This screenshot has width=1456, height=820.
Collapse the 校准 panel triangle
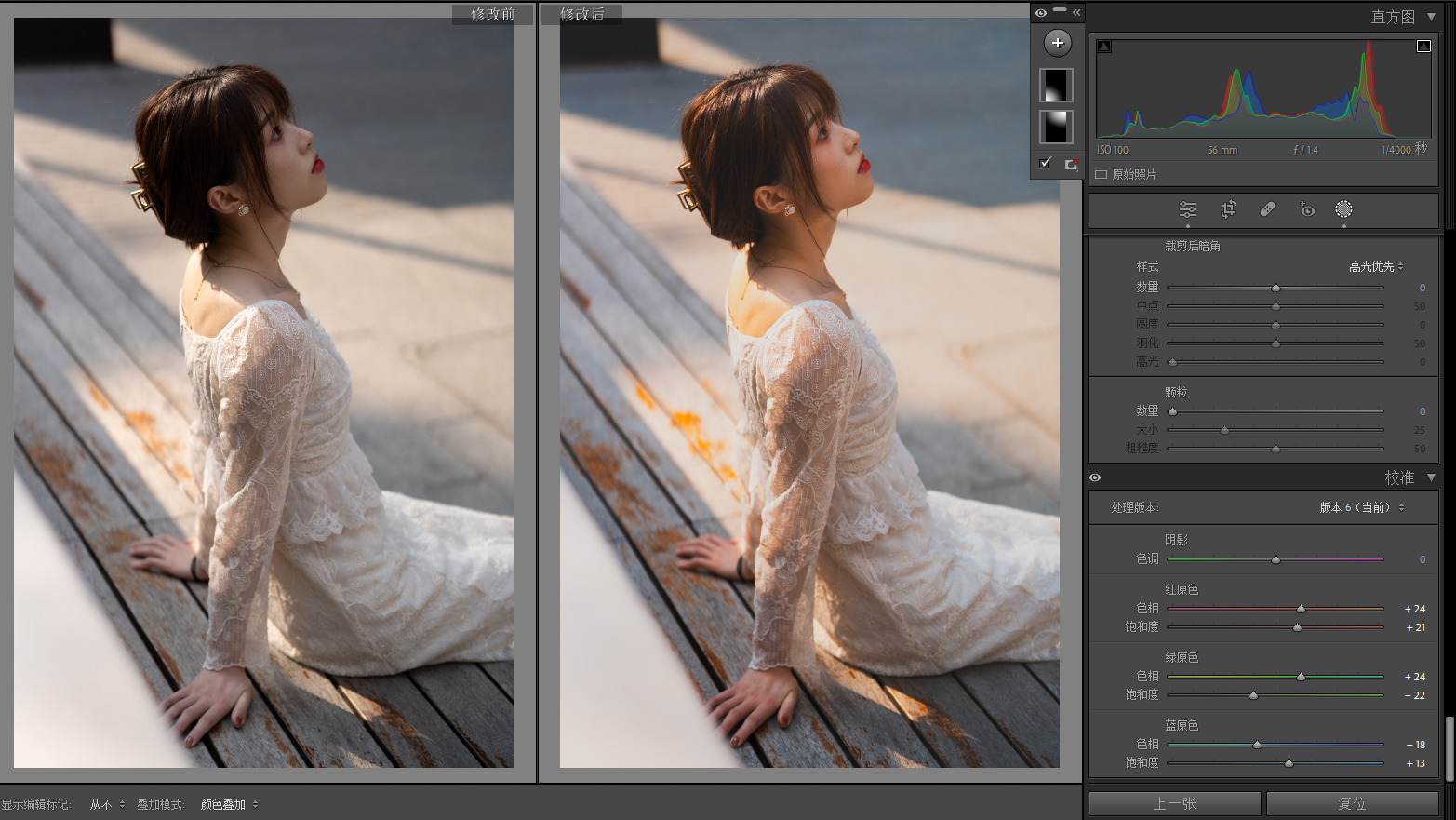pos(1431,477)
